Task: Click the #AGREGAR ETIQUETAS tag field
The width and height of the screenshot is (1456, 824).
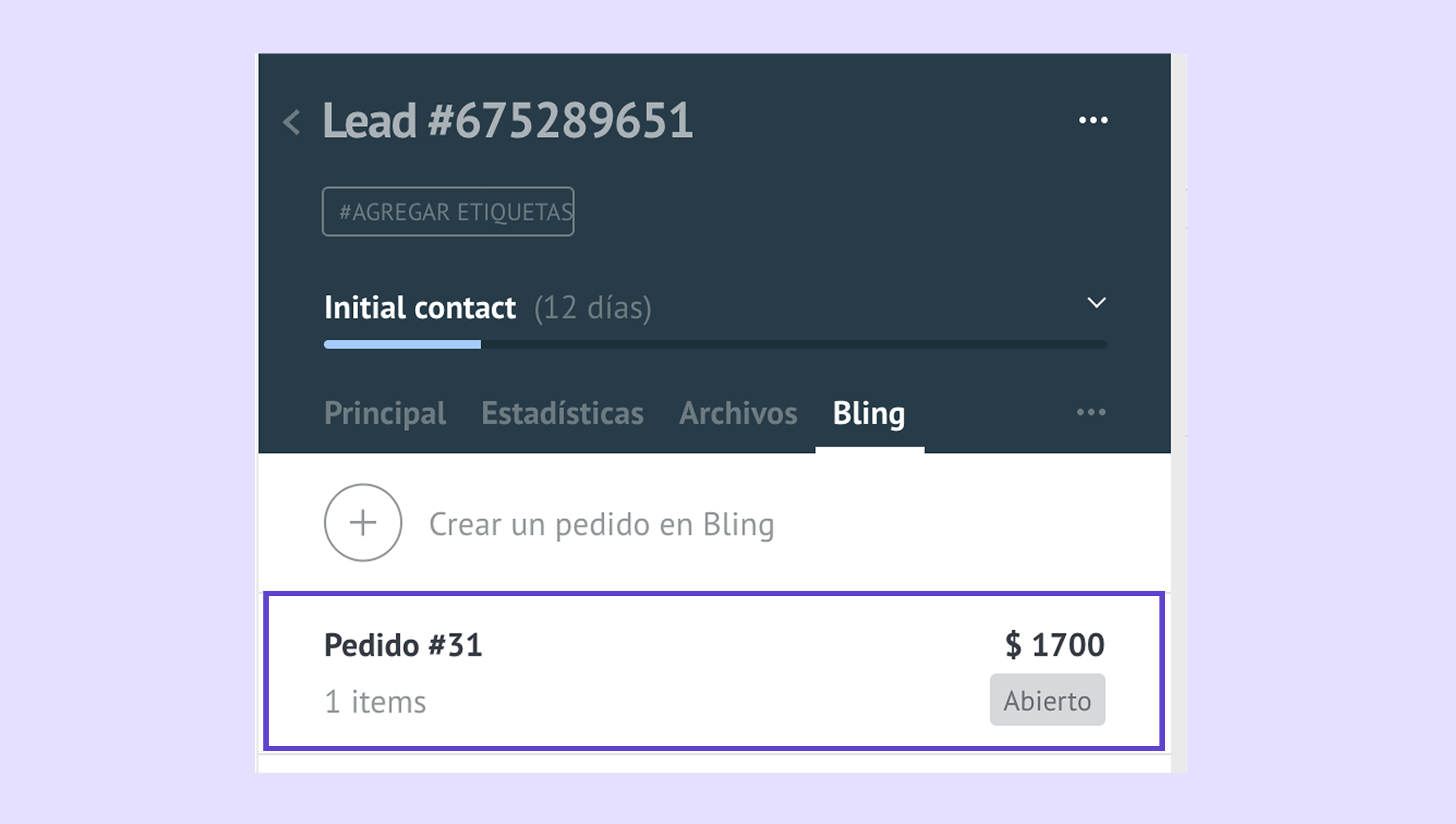Action: click(x=448, y=212)
